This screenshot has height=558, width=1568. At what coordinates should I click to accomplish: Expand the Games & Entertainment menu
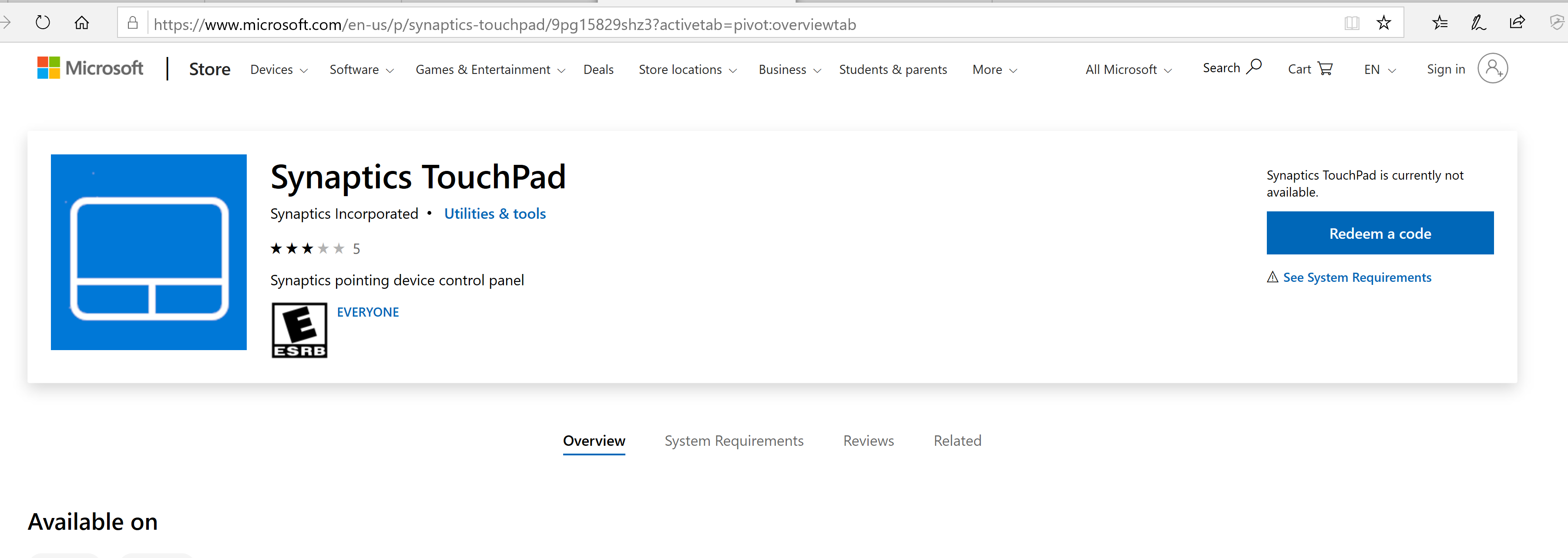(x=490, y=70)
